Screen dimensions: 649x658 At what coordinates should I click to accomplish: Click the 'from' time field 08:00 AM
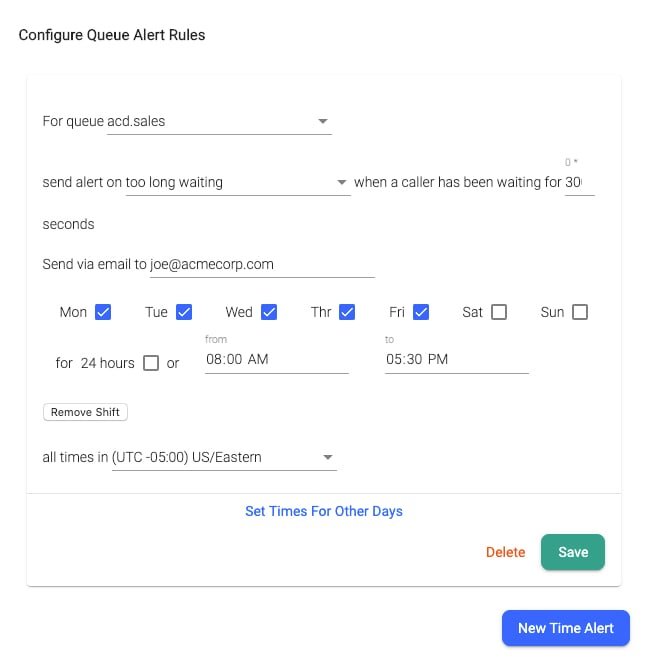point(276,360)
